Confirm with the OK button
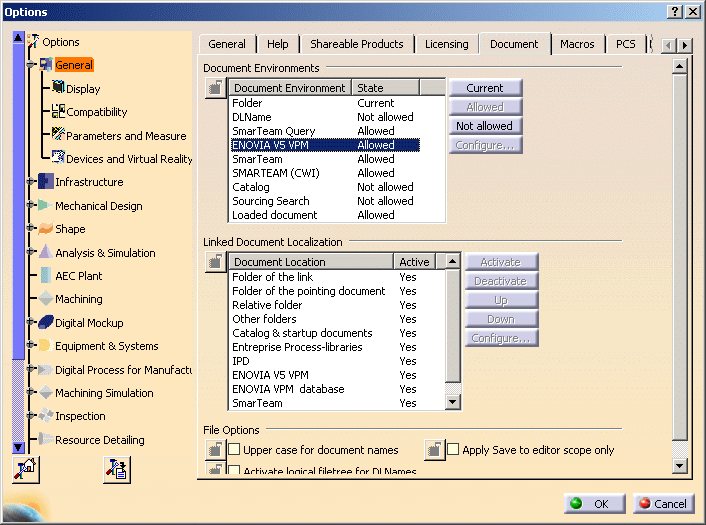 pyautogui.click(x=594, y=503)
